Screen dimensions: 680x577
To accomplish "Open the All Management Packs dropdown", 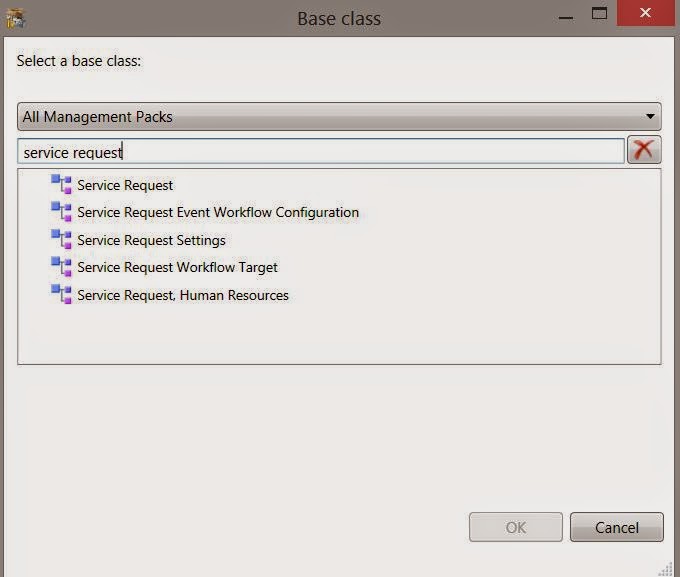I will pyautogui.click(x=339, y=116).
